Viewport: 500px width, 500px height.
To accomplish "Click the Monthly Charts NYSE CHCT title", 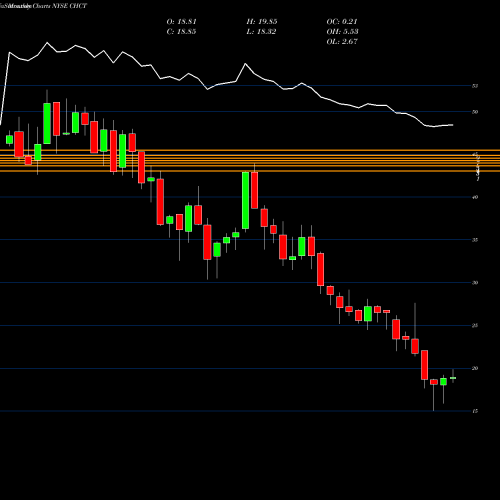I will [x=43, y=6].
